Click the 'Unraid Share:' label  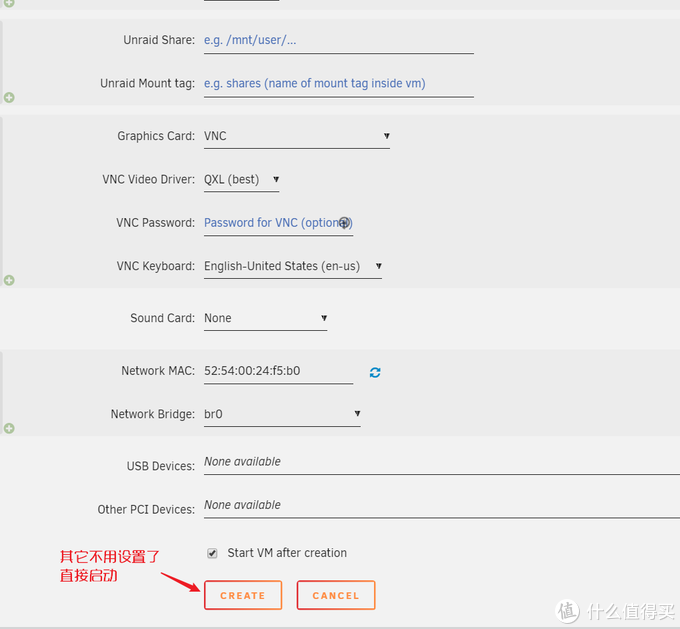click(x=159, y=40)
